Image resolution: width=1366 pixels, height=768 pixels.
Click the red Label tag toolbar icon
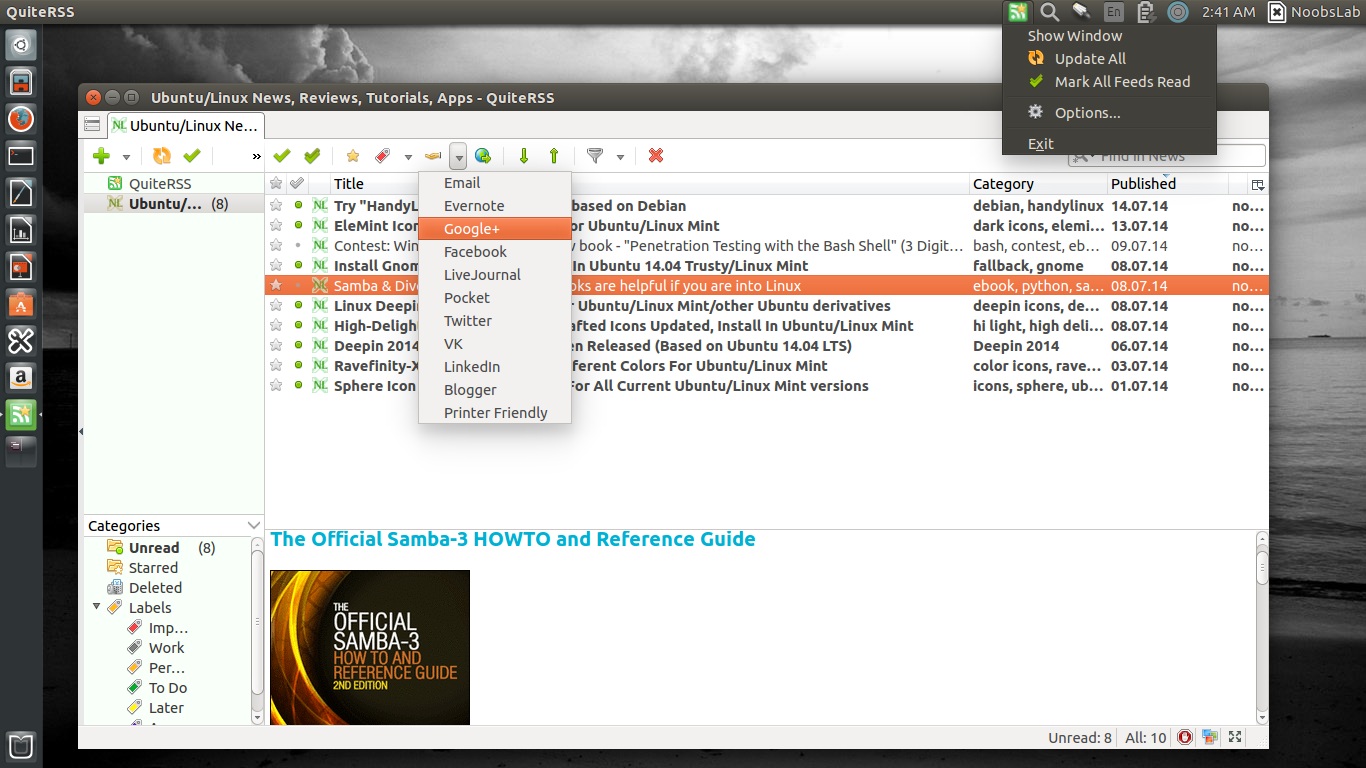point(382,156)
